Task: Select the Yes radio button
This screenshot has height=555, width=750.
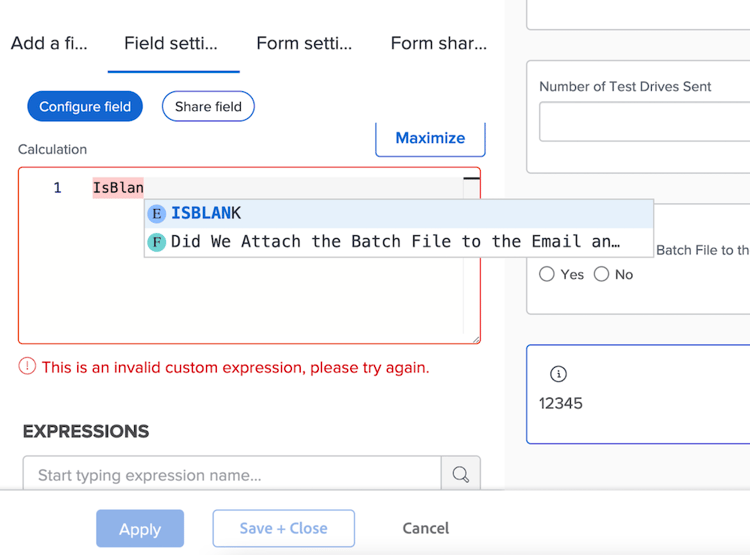Action: point(547,274)
